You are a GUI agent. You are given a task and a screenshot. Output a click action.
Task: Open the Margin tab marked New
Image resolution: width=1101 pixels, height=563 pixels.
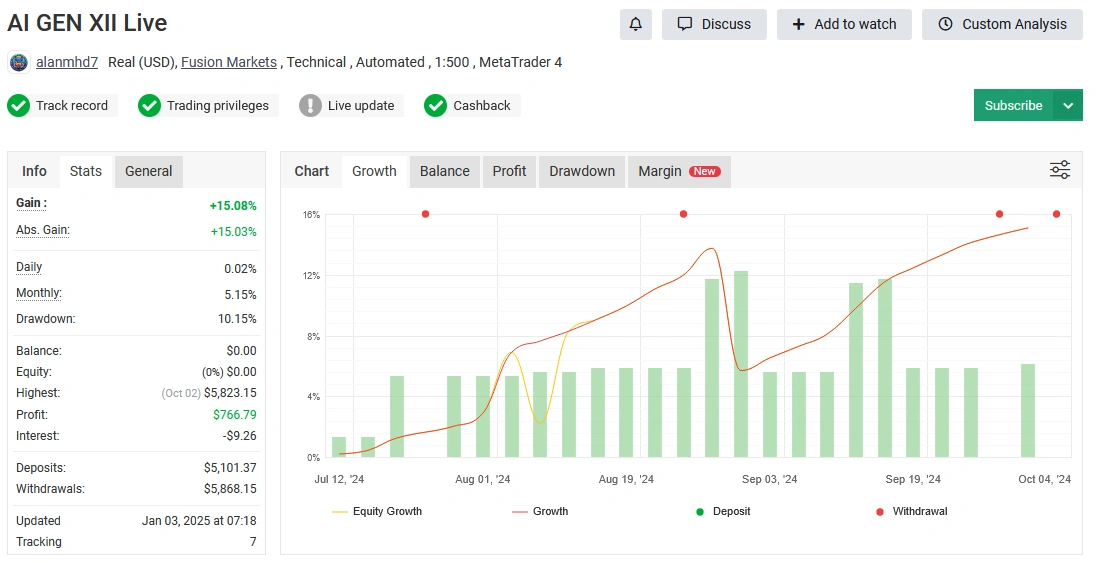click(x=679, y=171)
